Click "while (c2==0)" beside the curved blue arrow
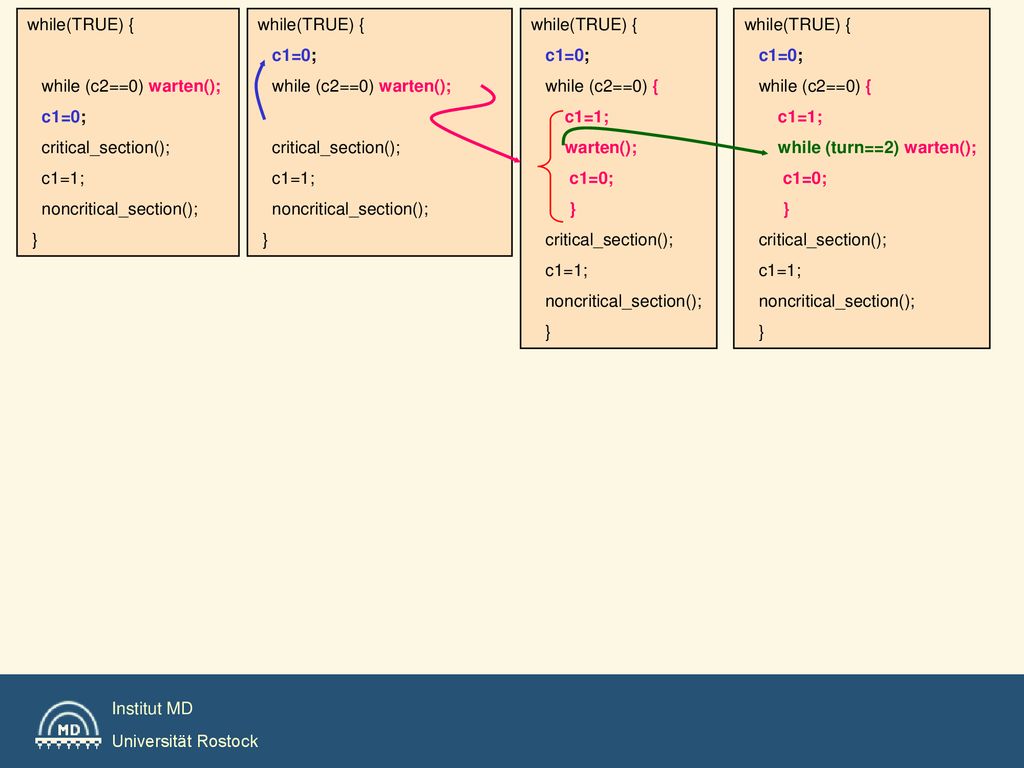 tap(323, 86)
